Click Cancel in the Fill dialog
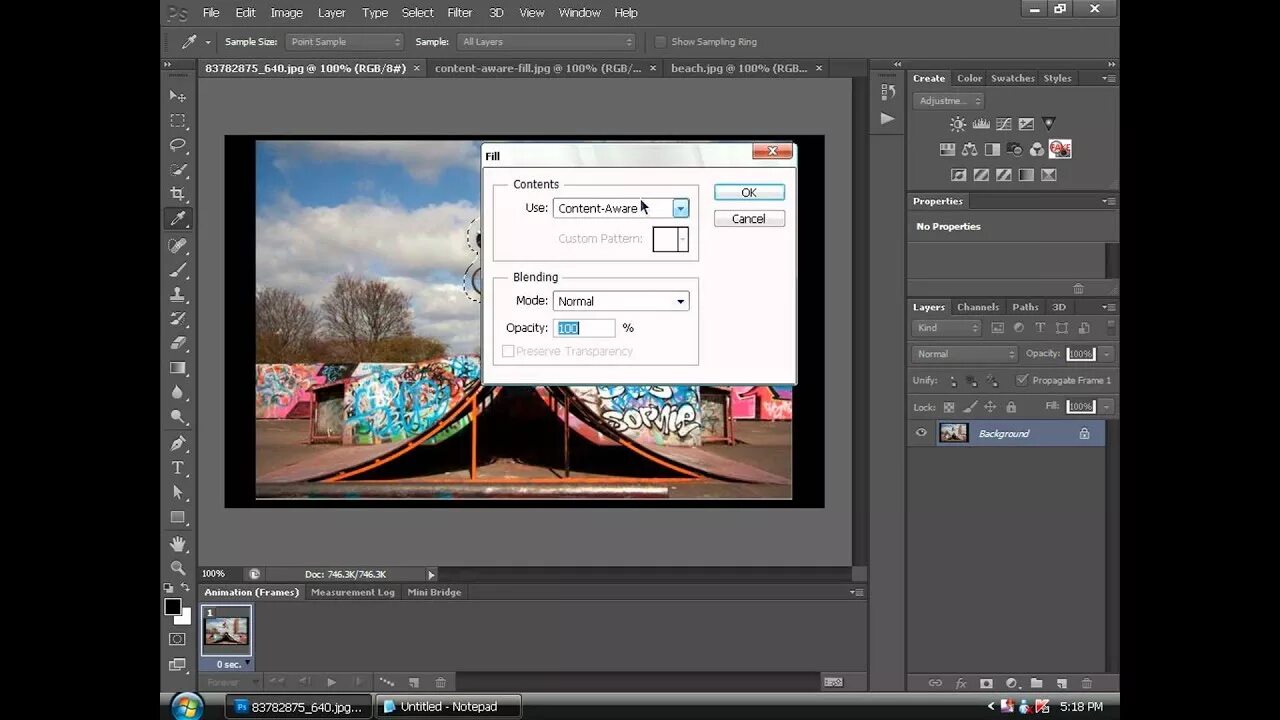Viewport: 1280px width, 720px height. point(749,219)
